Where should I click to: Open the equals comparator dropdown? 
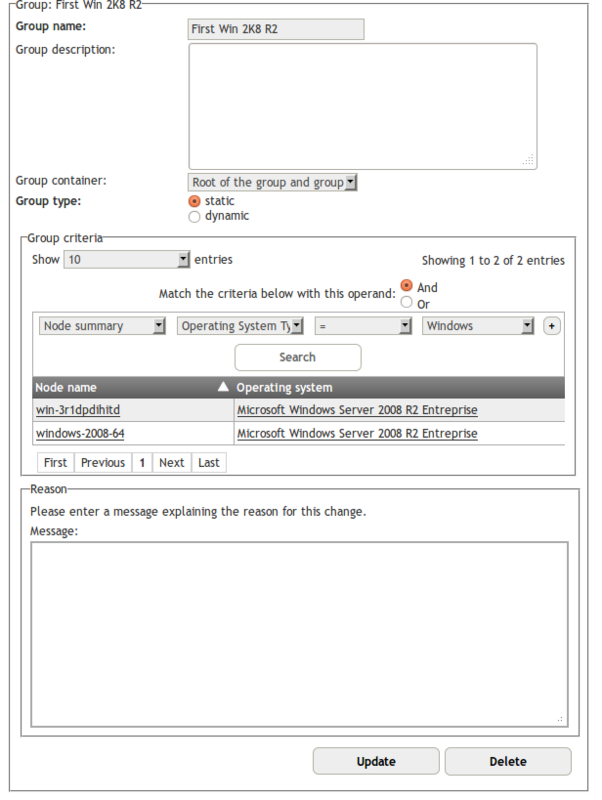pyautogui.click(x=363, y=326)
